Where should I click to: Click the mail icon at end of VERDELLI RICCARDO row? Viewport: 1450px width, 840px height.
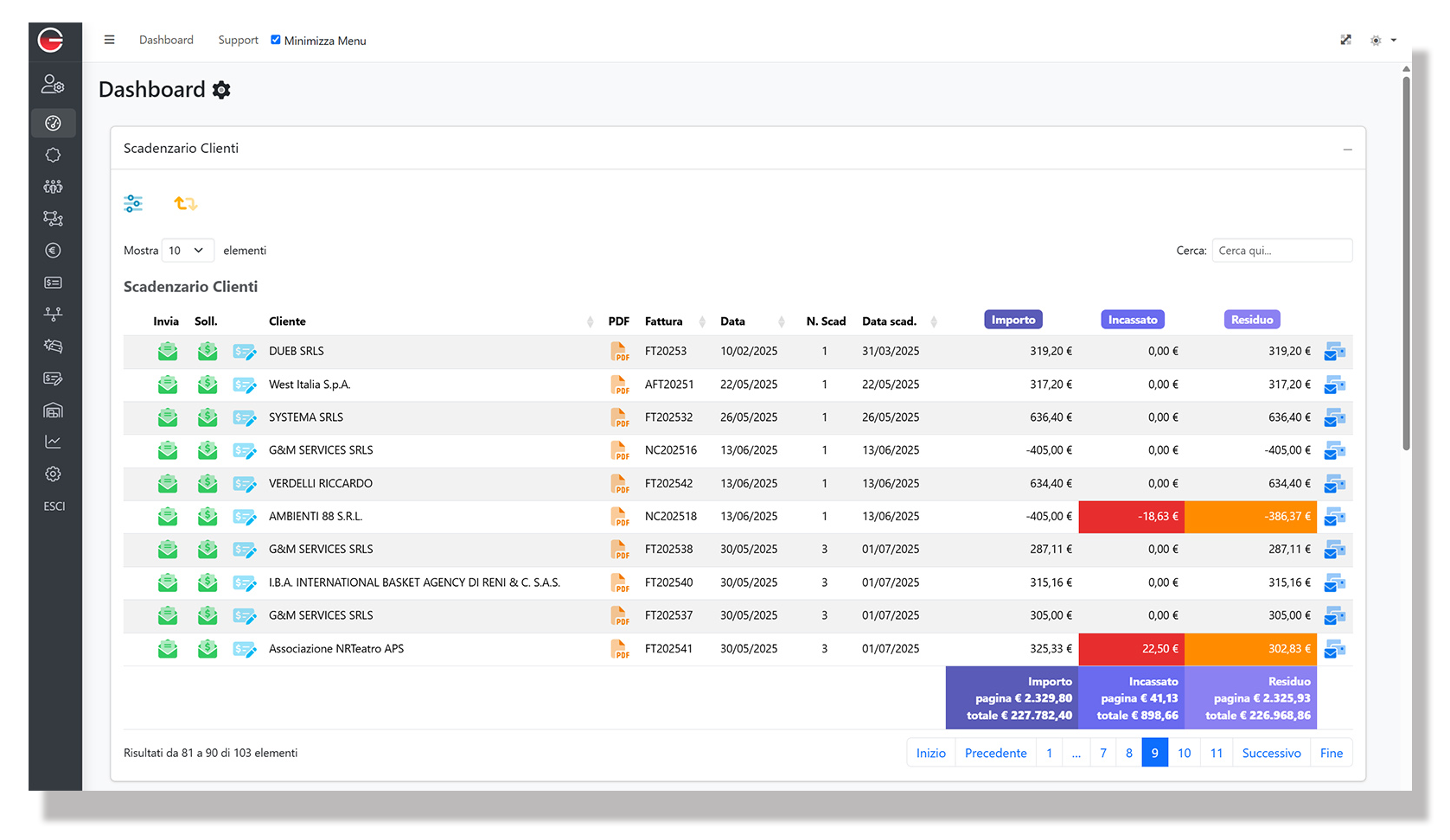(x=1335, y=484)
